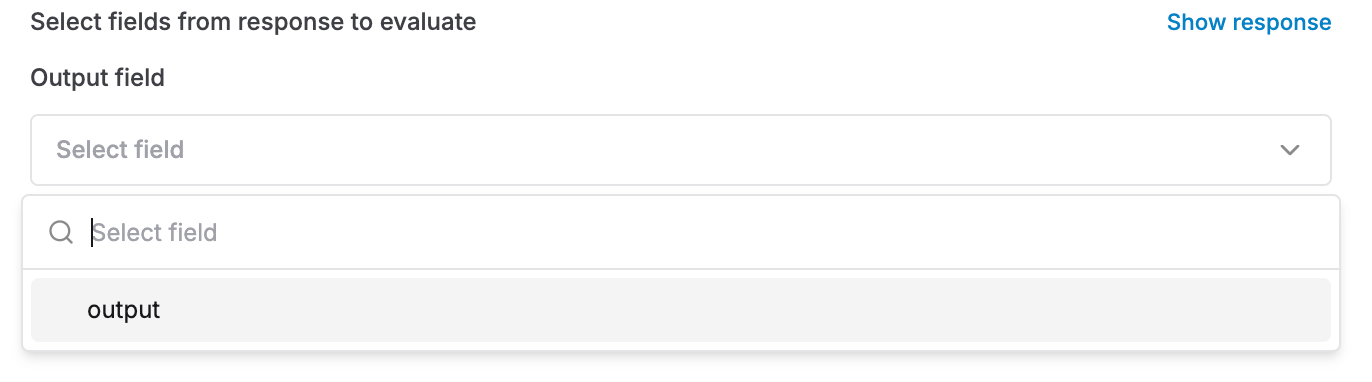Choose output as the Output field
Viewport: 1372px width, 382px height.
(680, 310)
